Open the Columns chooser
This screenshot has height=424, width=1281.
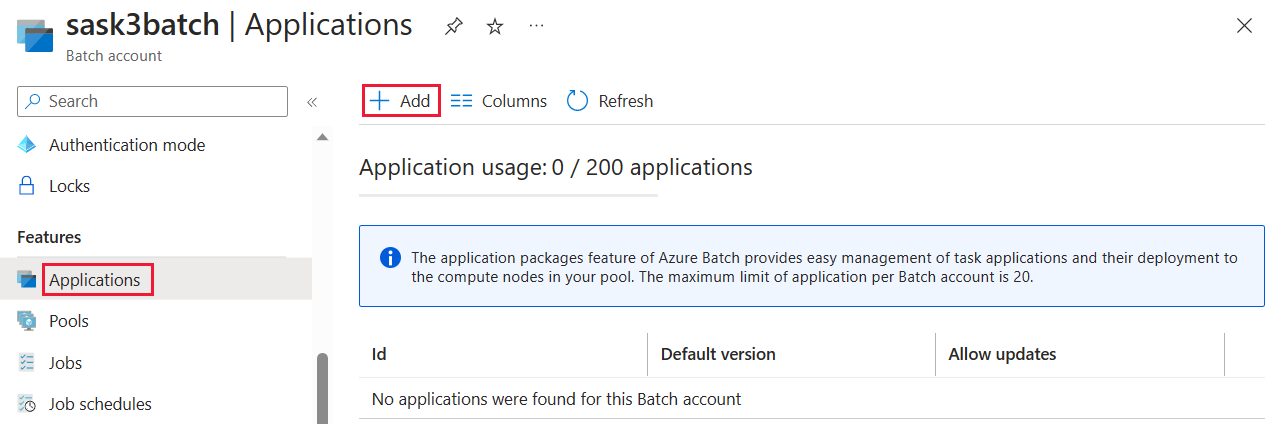click(x=499, y=101)
